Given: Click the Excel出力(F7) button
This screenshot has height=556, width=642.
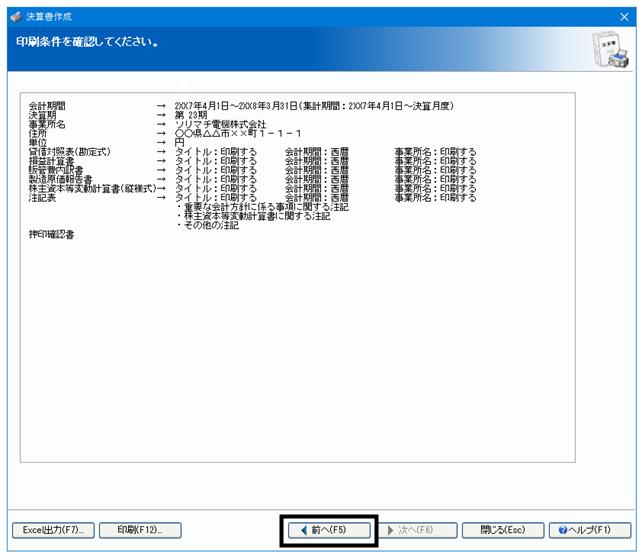Looking at the screenshot, I should coord(53,530).
